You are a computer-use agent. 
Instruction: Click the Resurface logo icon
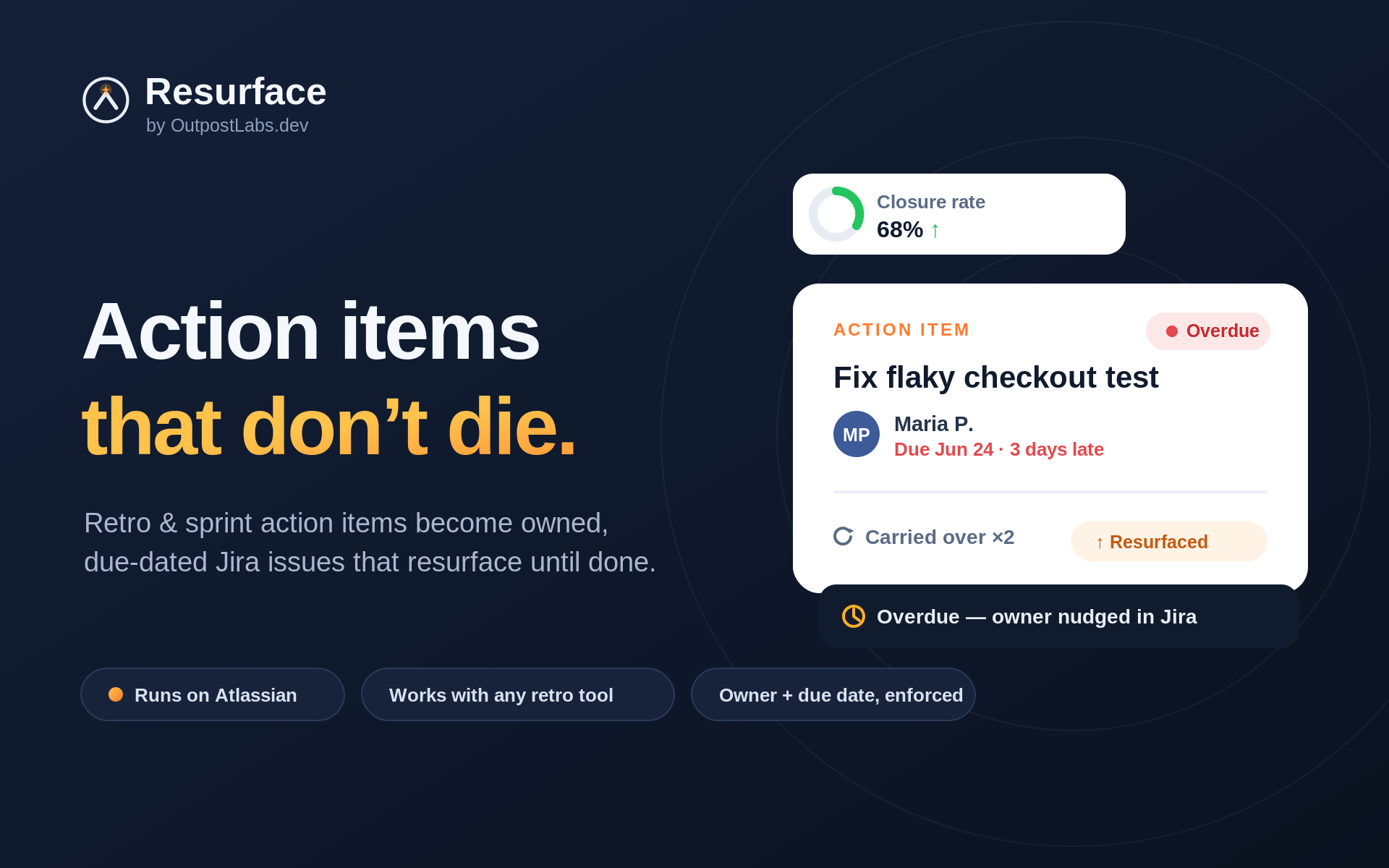point(106,100)
